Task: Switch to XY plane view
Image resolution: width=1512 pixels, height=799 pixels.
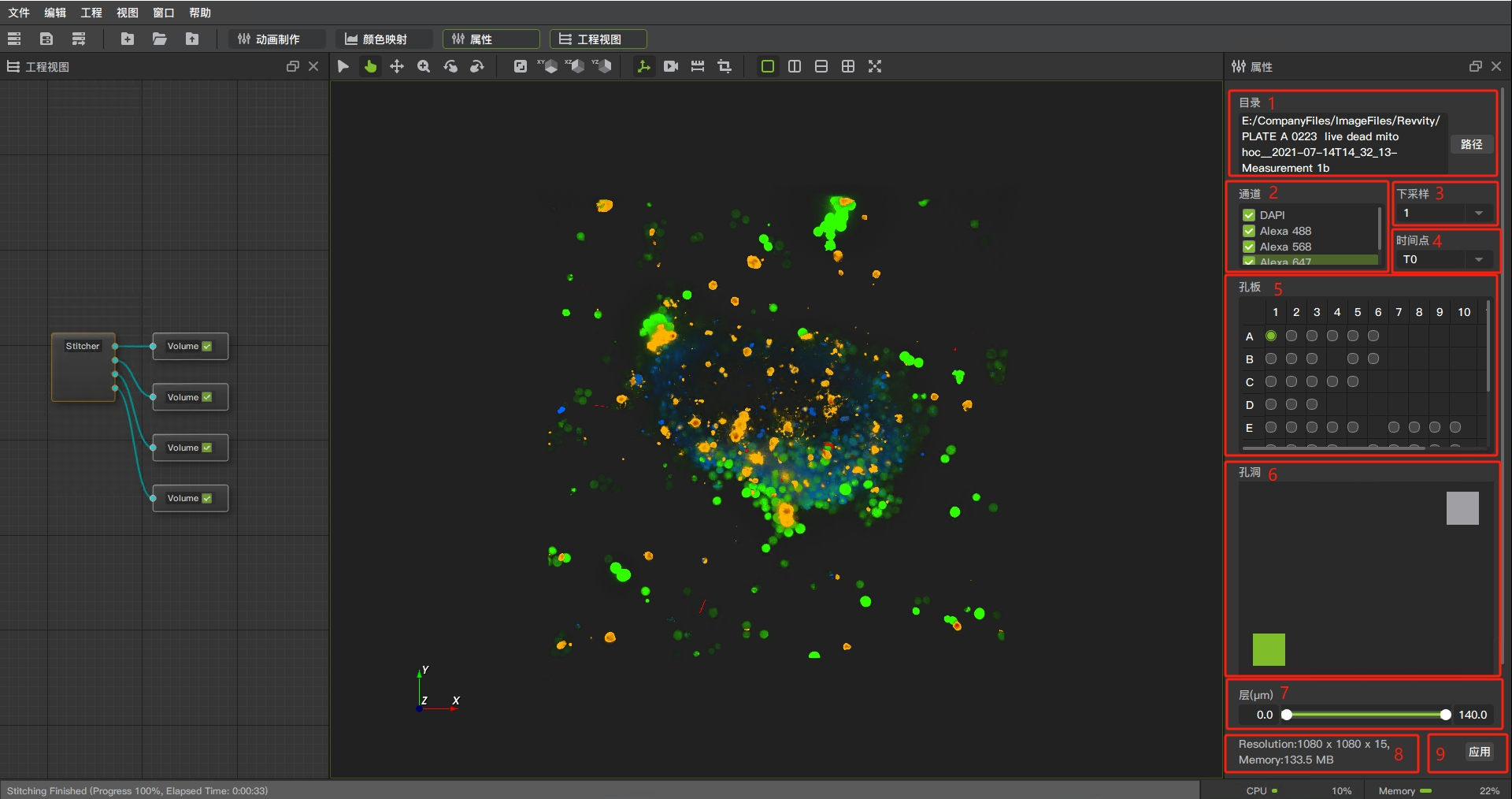Action: pos(547,66)
